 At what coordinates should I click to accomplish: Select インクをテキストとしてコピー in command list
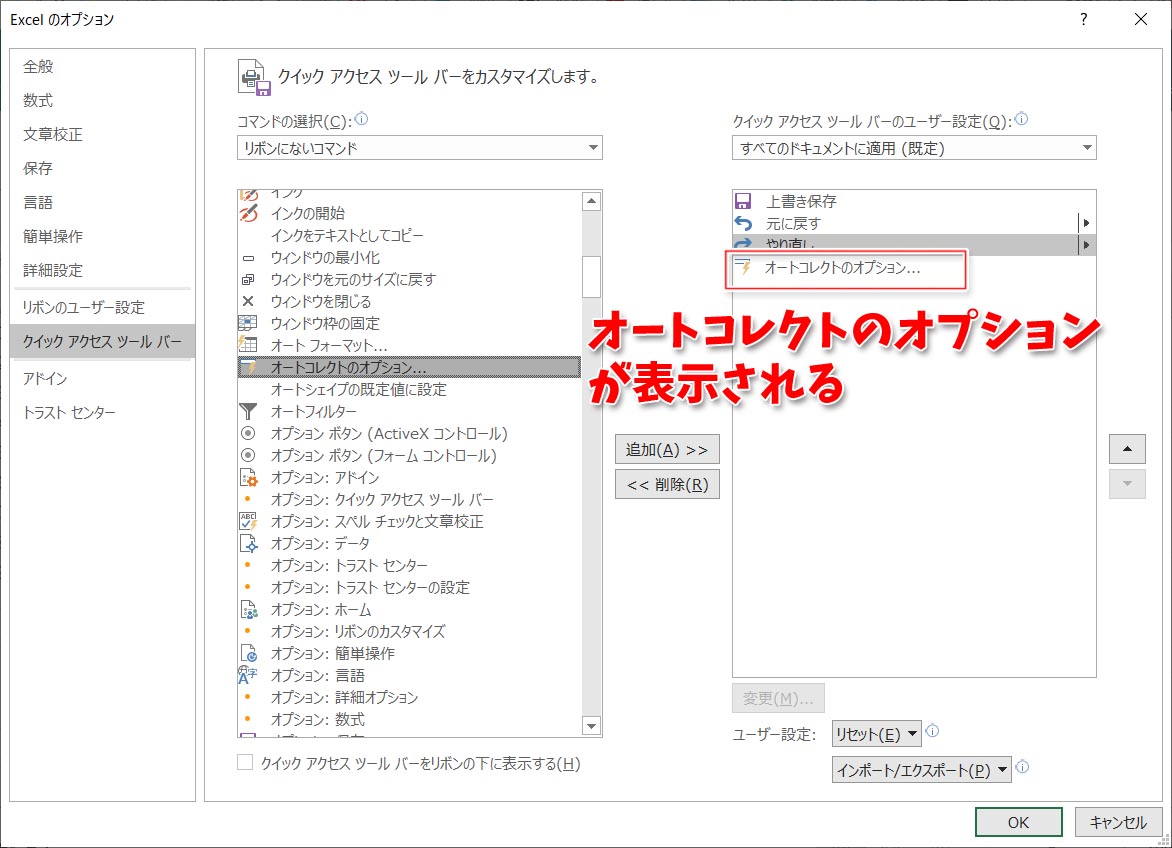pos(409,235)
